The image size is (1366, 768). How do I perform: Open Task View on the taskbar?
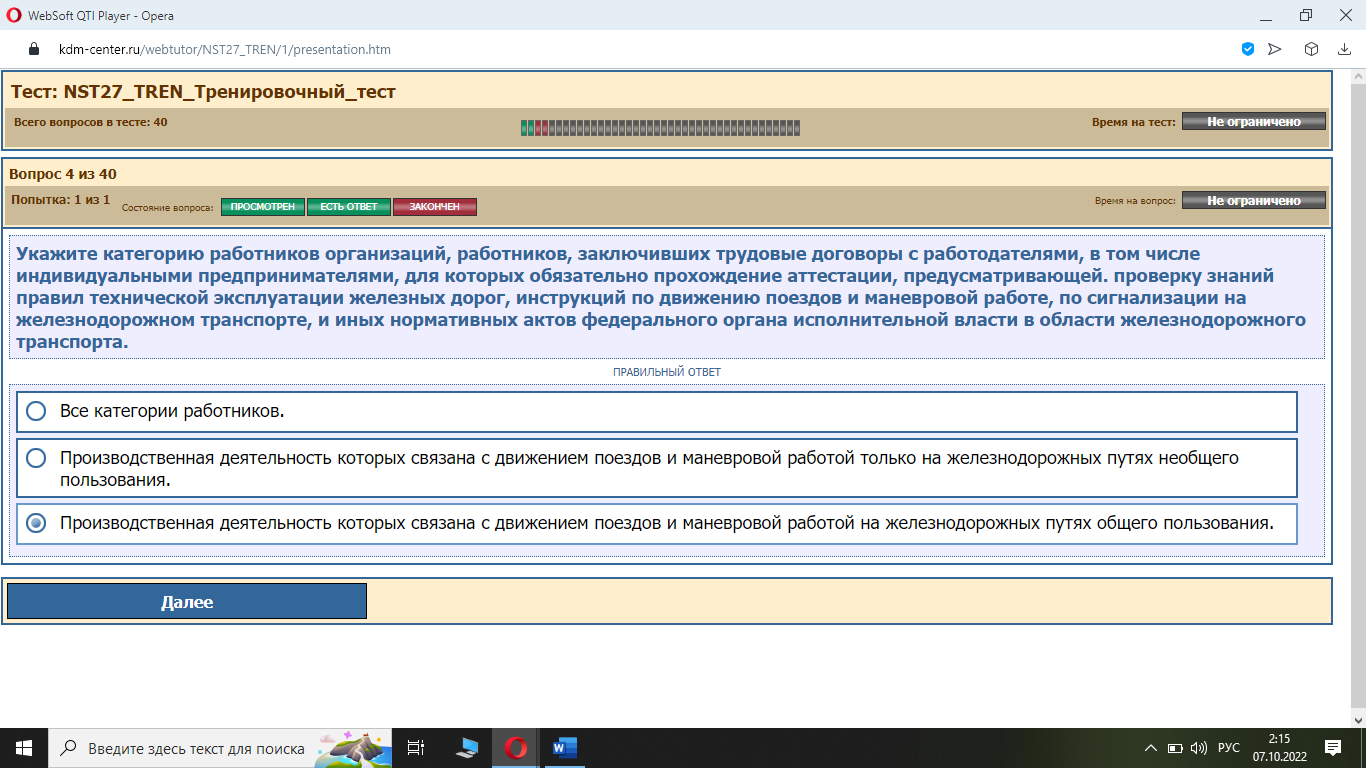pyautogui.click(x=416, y=748)
